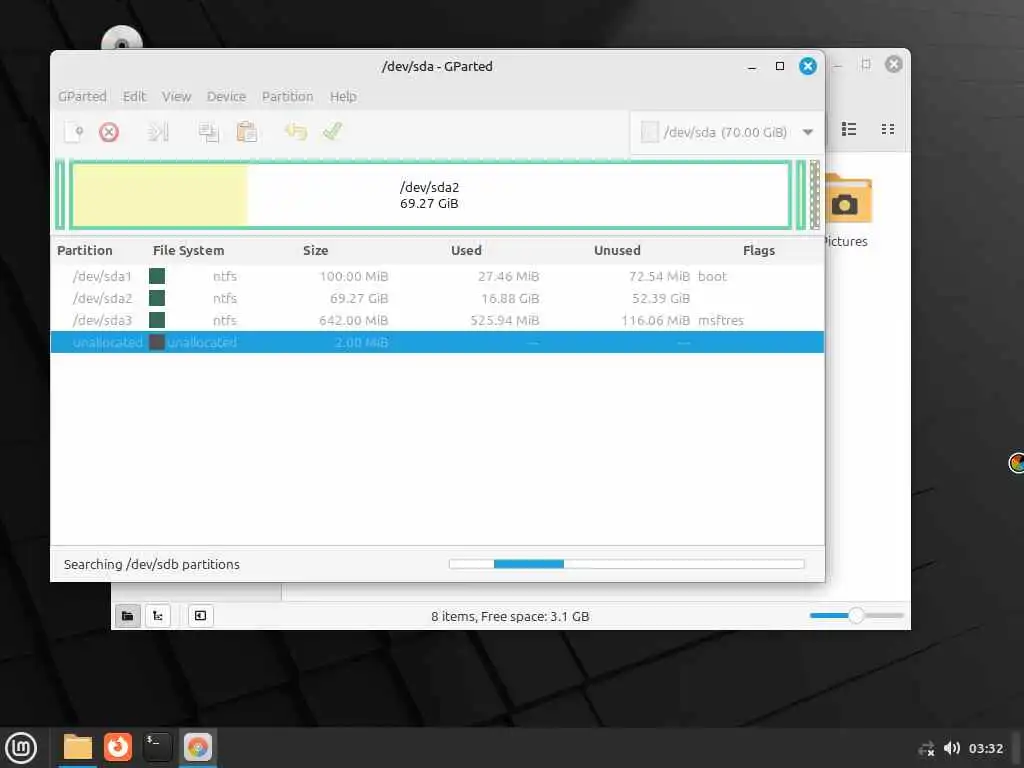Click the ntfs color swatch for /dev/sda1

pyautogui.click(x=157, y=276)
